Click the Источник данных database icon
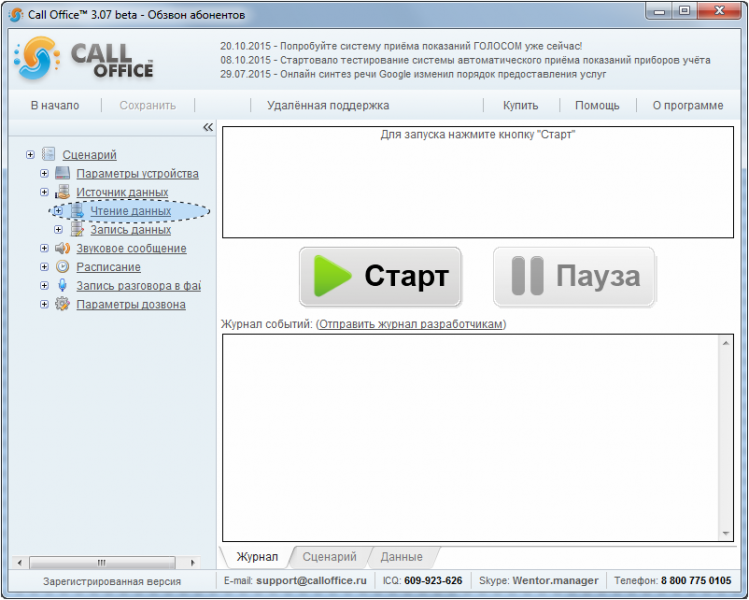 tap(63, 192)
